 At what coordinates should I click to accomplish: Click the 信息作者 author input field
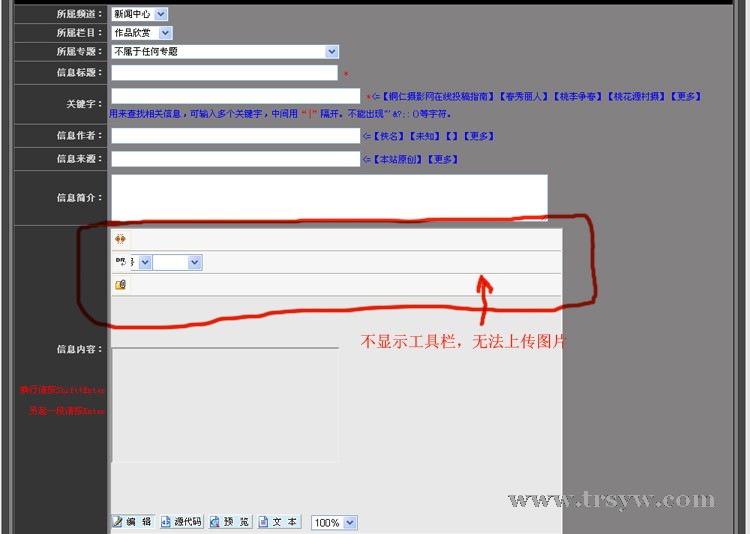[235, 136]
